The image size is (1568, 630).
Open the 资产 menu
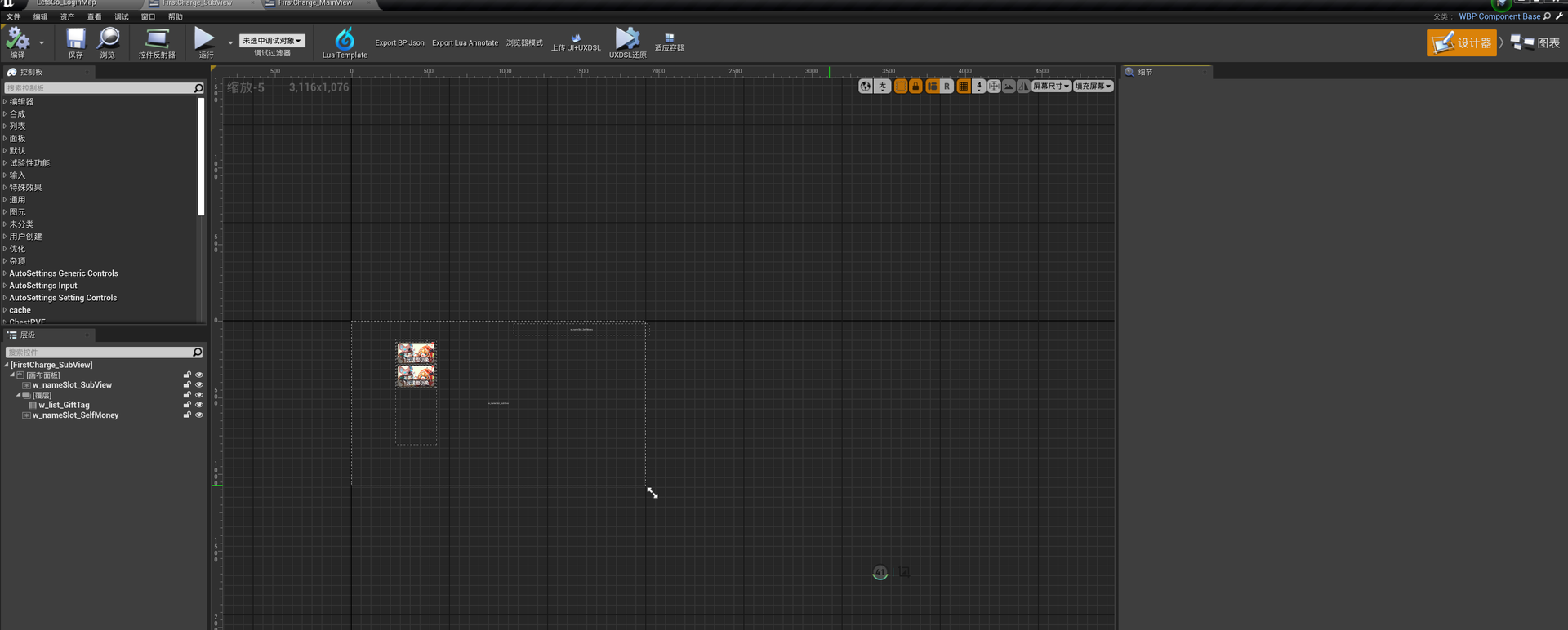pyautogui.click(x=67, y=16)
